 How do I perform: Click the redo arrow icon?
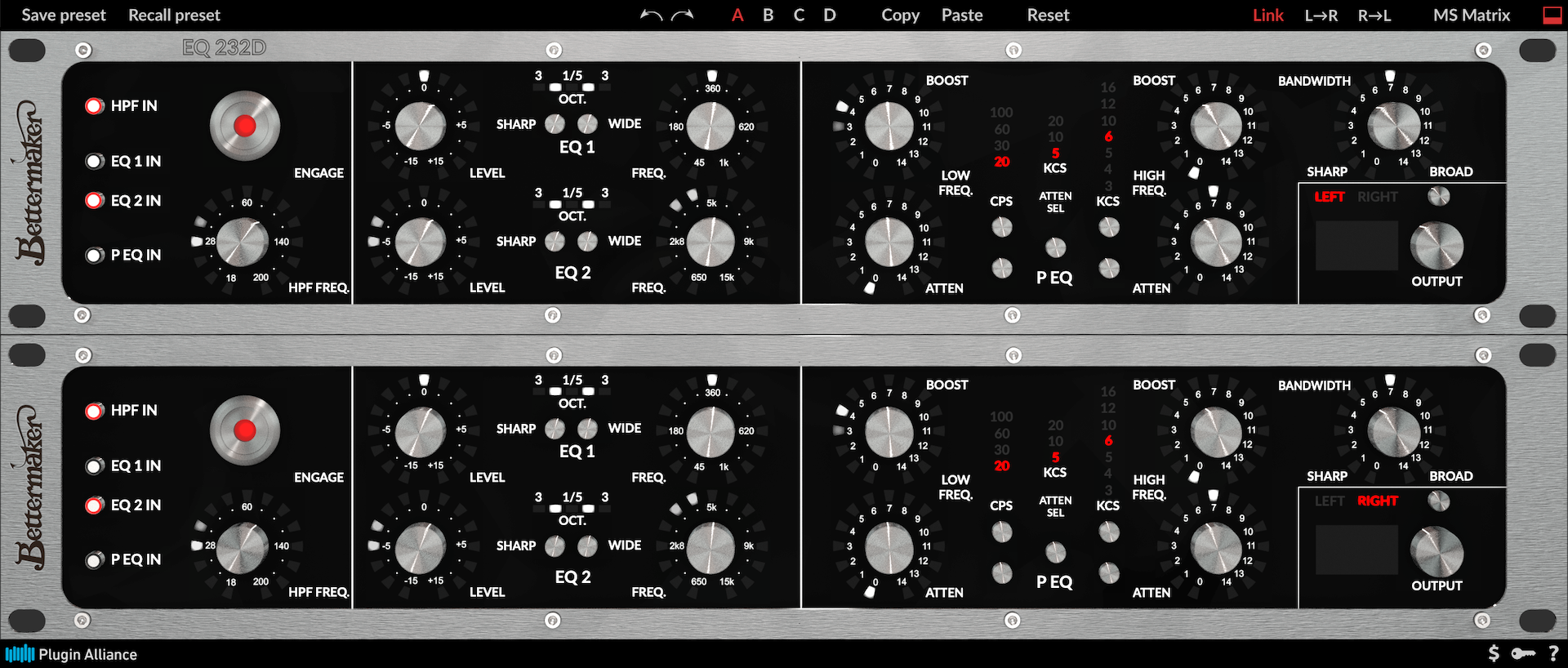coord(682,15)
